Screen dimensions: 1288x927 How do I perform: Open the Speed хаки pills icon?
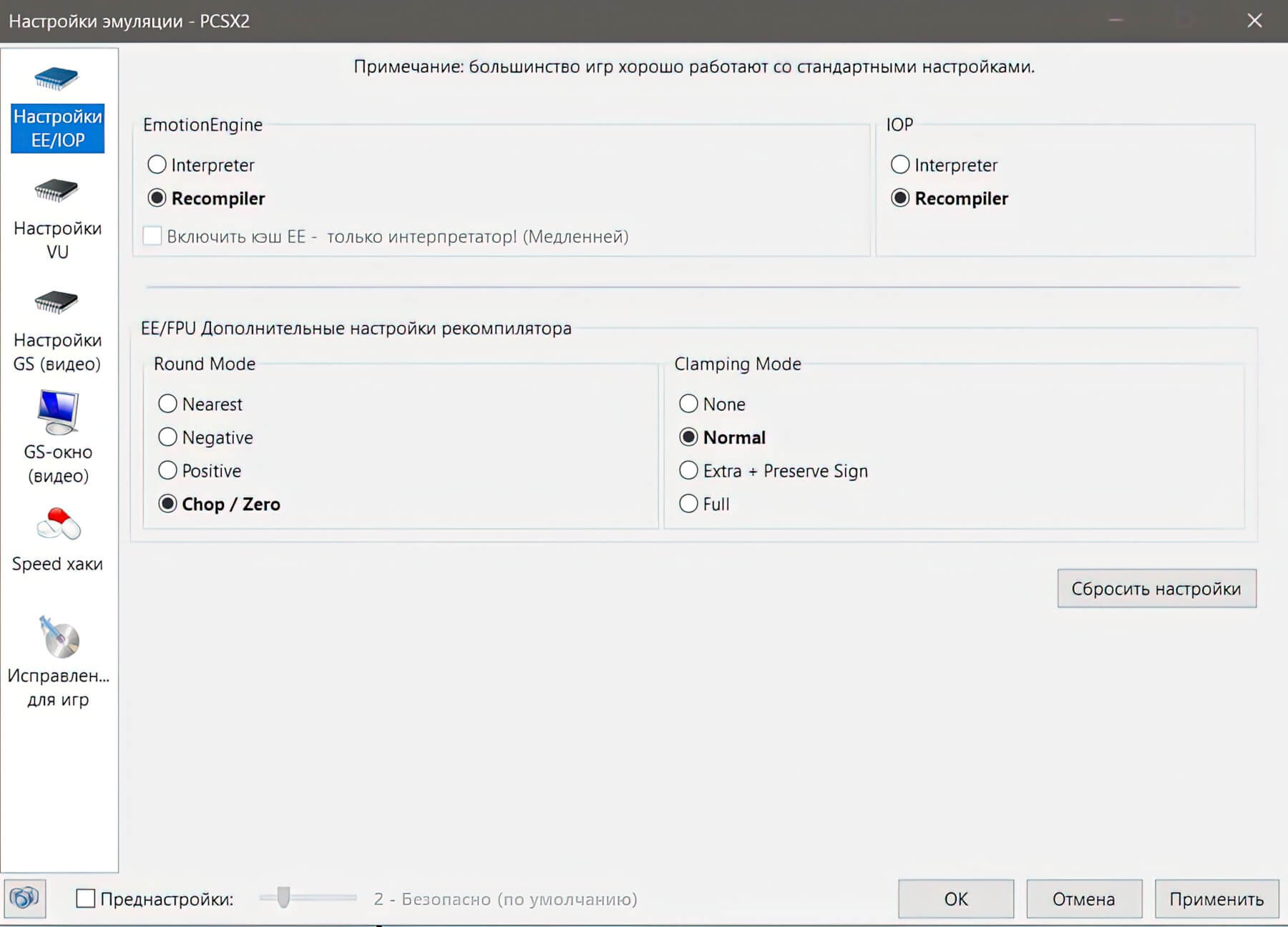(x=58, y=525)
